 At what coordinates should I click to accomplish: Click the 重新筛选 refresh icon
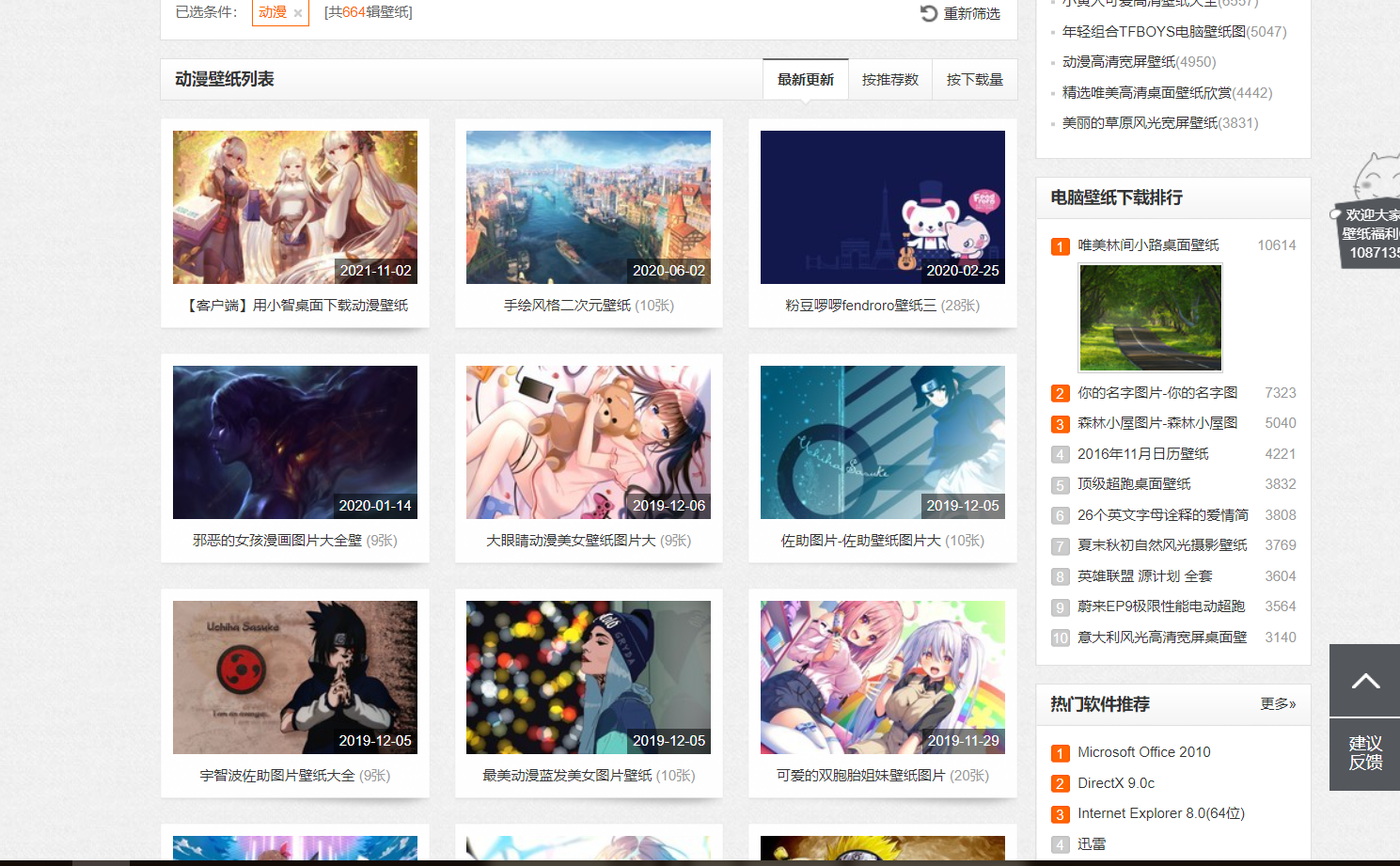(x=929, y=13)
